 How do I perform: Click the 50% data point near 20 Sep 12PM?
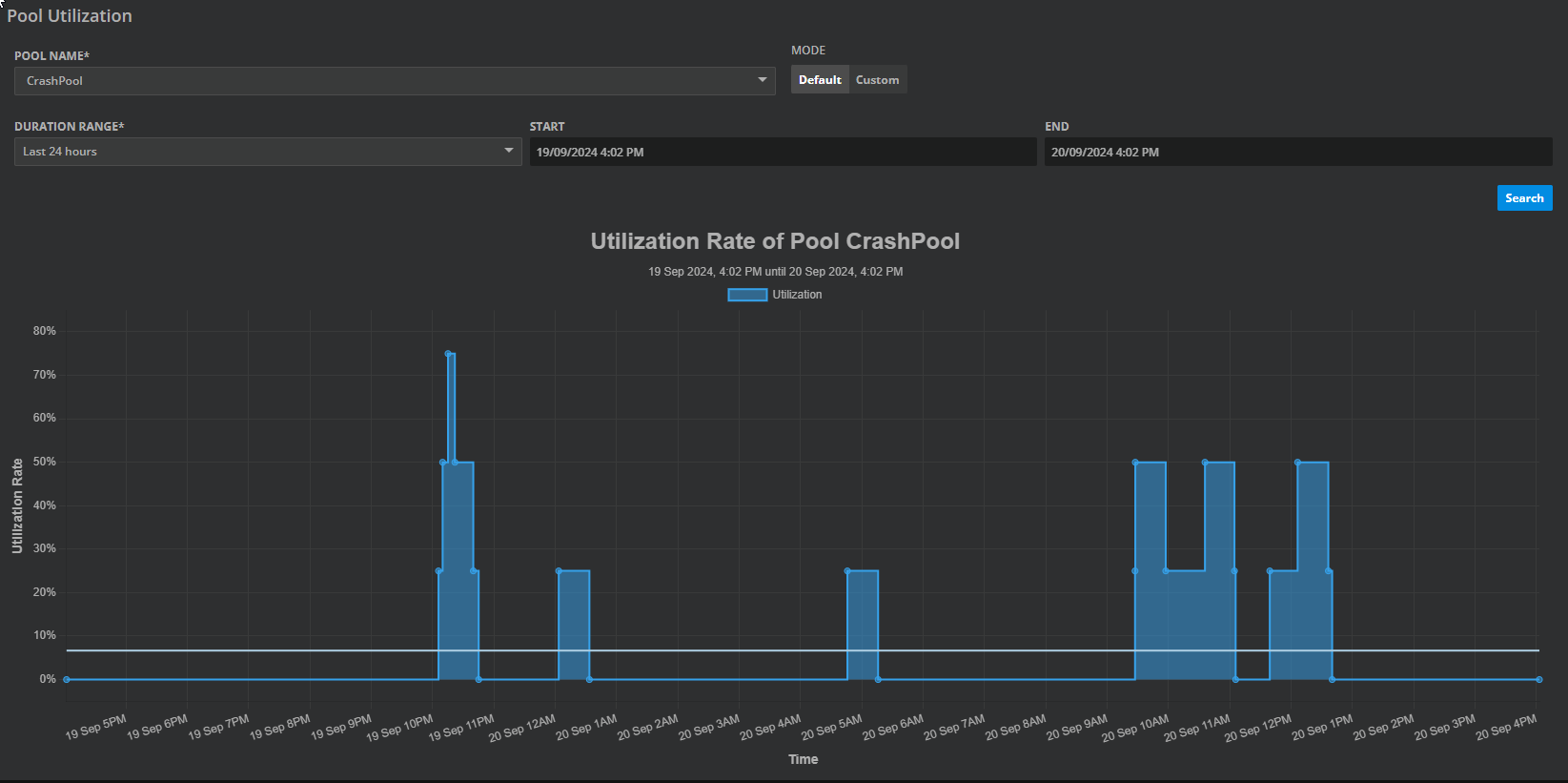(x=1297, y=463)
